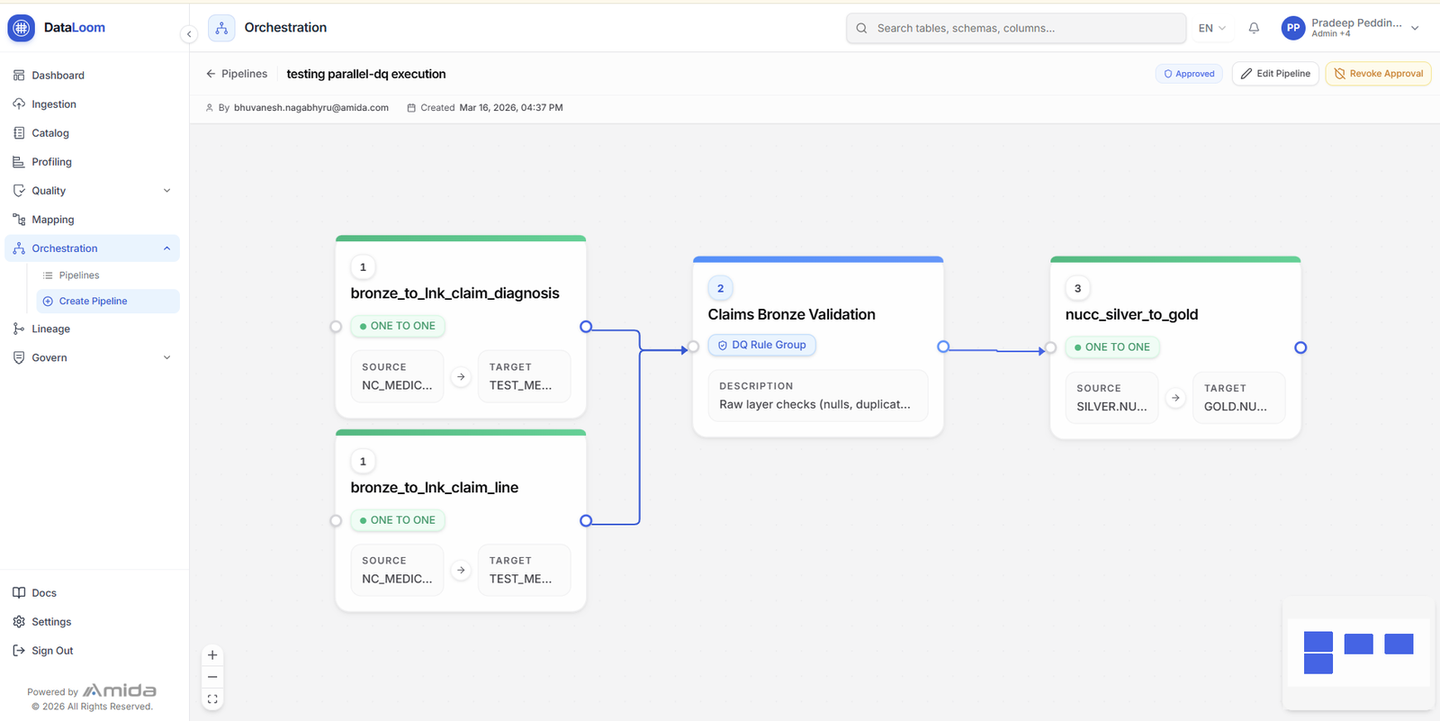Fit pipeline view to screen
The image size is (1440, 721).
pyautogui.click(x=212, y=699)
